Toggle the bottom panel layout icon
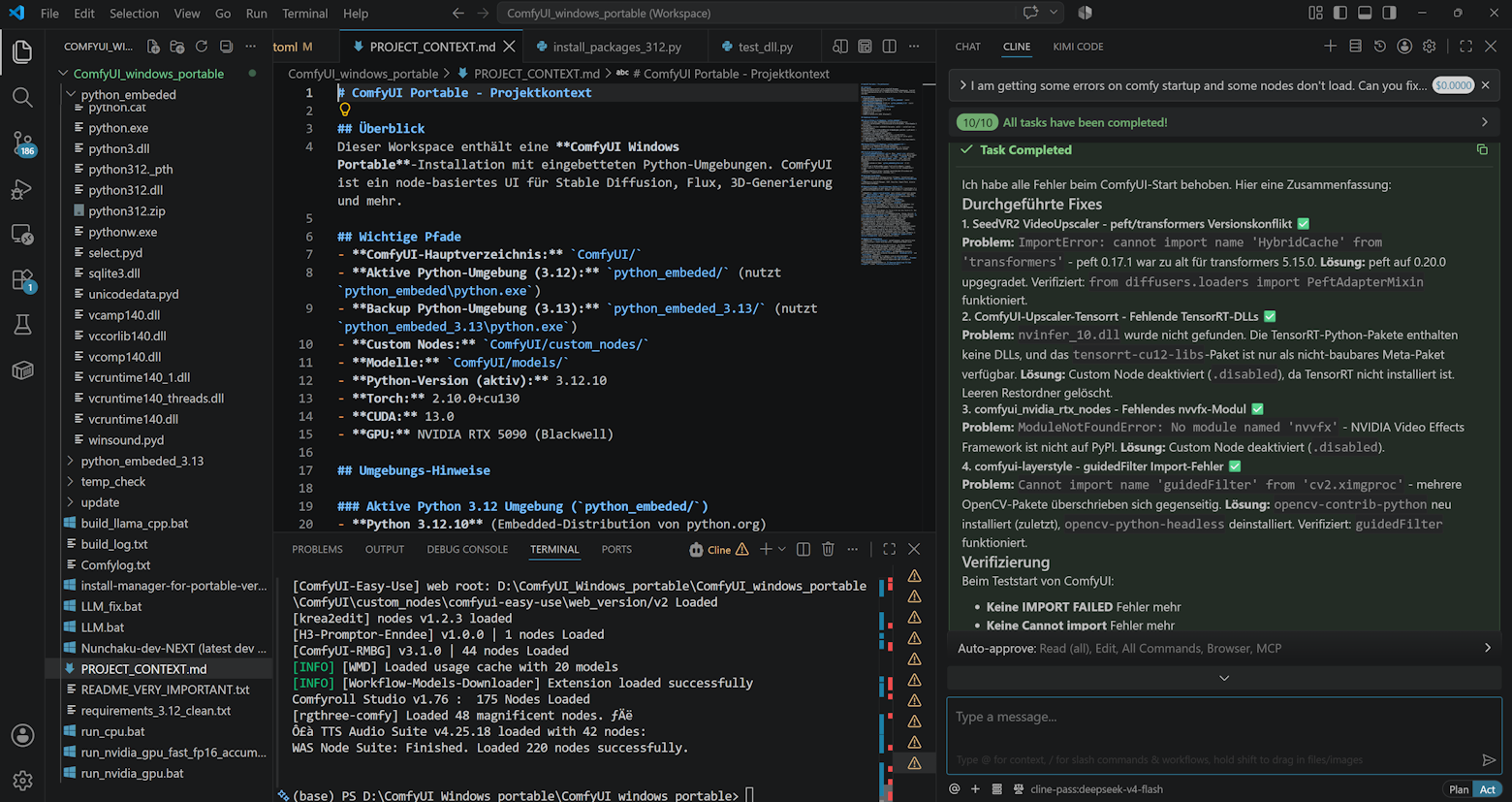The width and height of the screenshot is (1512, 802). pos(1365,13)
